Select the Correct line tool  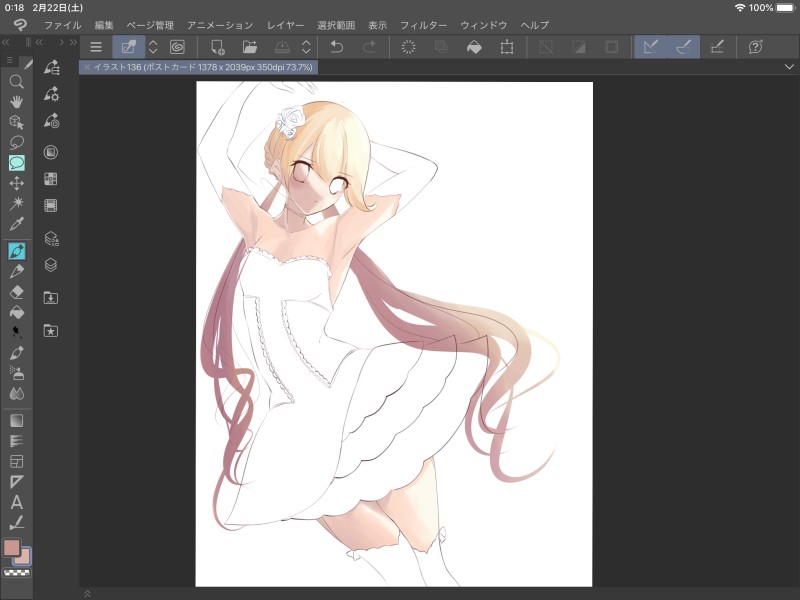(16, 523)
